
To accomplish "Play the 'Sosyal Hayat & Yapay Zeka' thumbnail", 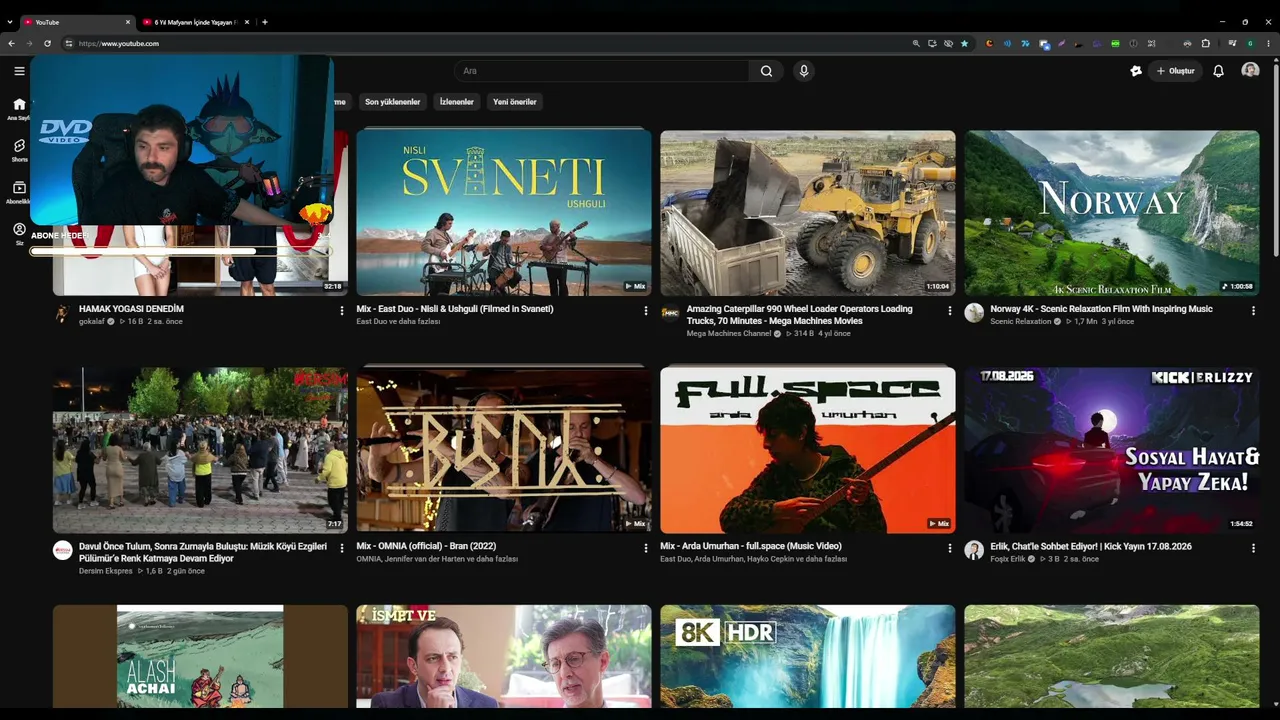I will pyautogui.click(x=1112, y=450).
